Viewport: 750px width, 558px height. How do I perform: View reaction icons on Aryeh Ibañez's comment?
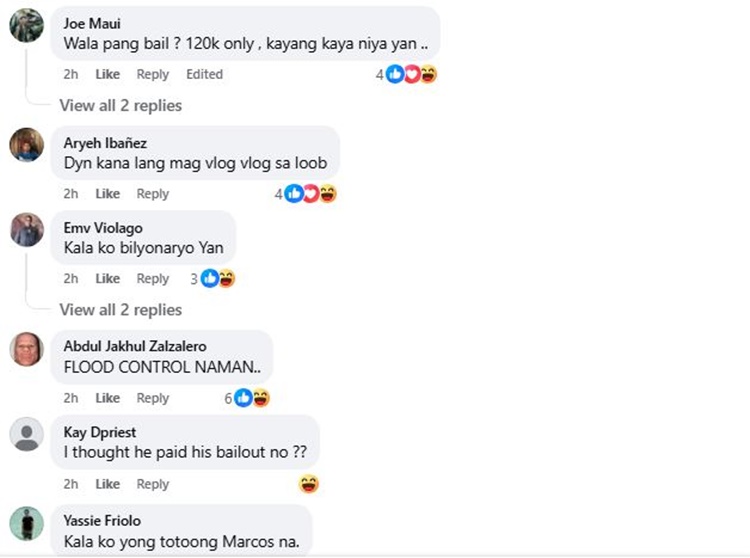(310, 194)
